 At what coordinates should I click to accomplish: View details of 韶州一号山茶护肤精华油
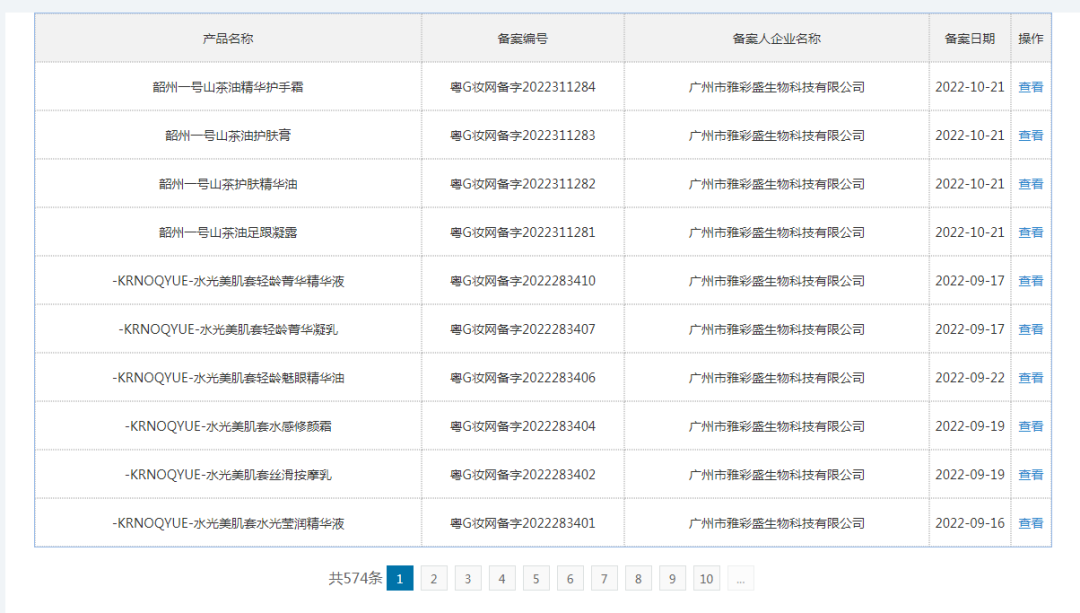tap(1030, 184)
